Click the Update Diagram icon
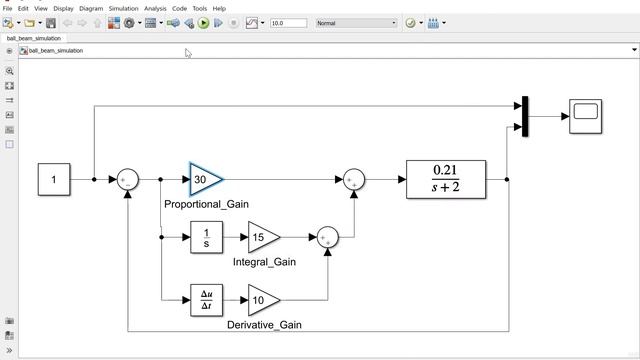This screenshot has width=640, height=360. pyautogui.click(x=173, y=23)
